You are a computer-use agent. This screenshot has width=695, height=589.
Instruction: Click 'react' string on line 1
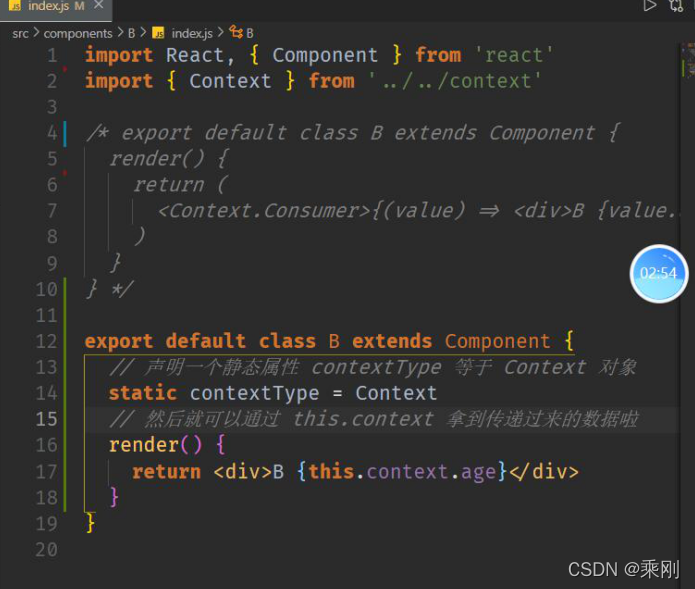[514, 56]
